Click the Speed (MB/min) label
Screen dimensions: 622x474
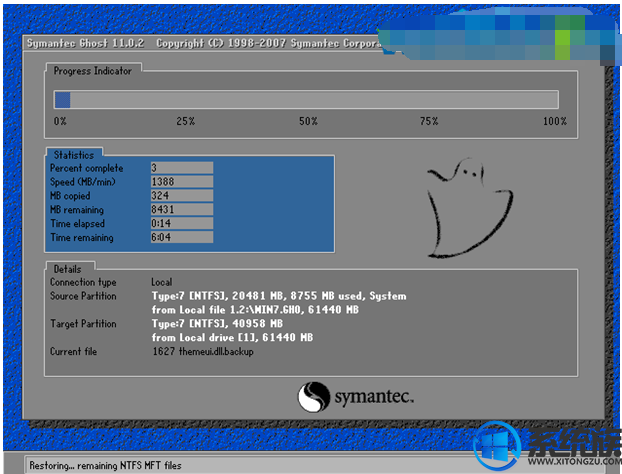click(x=83, y=182)
